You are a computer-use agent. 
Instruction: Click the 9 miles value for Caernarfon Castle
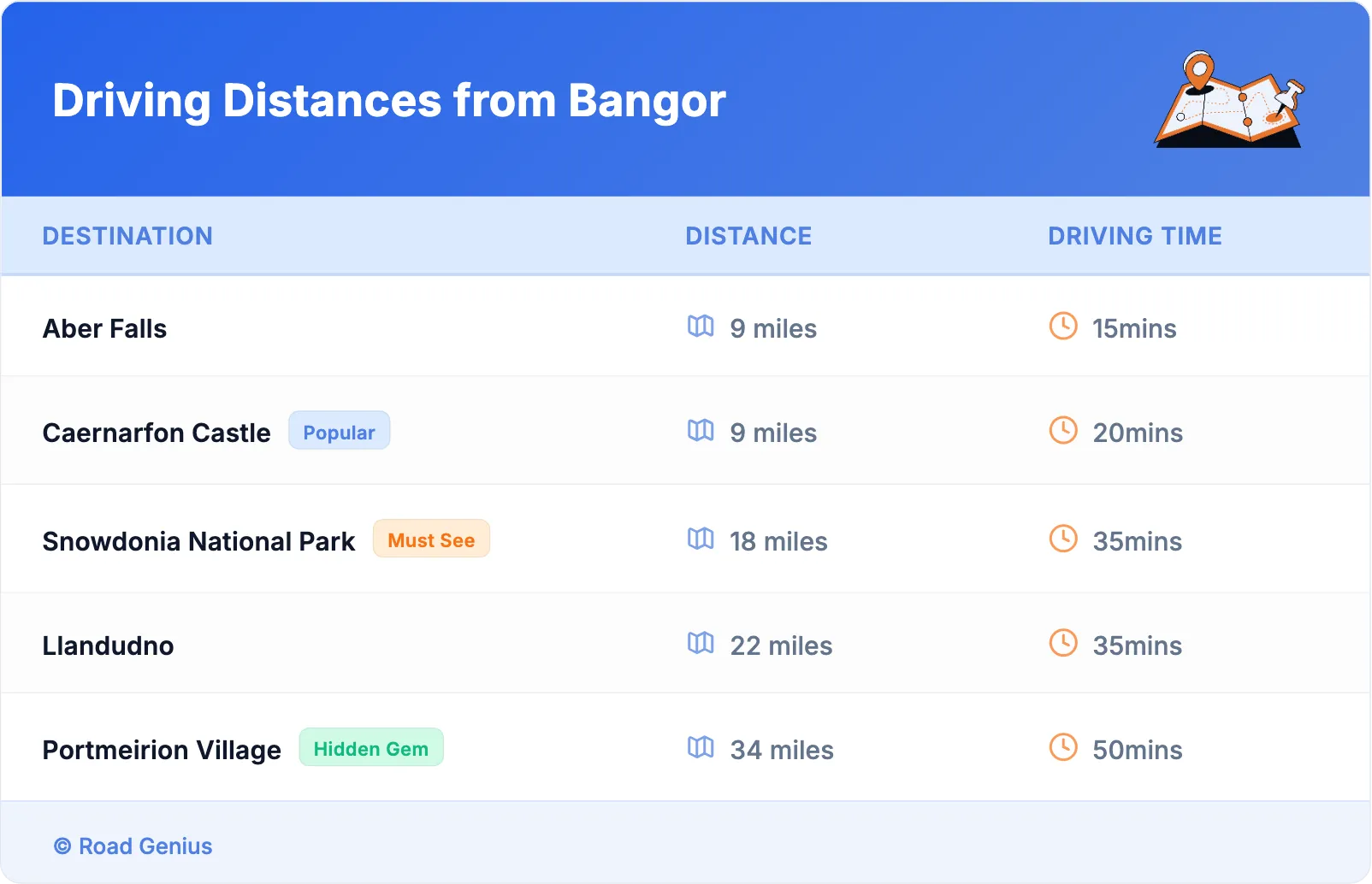coord(773,433)
